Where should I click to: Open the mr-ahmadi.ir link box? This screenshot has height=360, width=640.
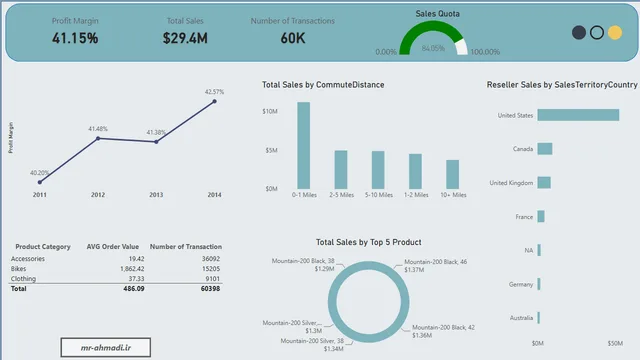106,347
